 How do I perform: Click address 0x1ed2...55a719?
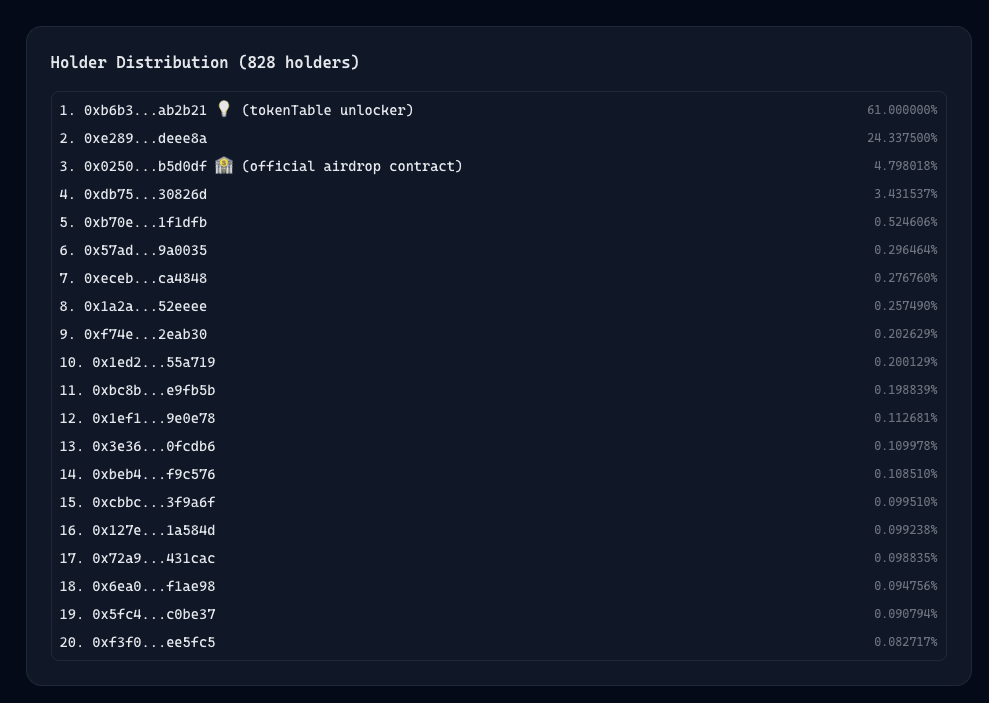click(153, 362)
